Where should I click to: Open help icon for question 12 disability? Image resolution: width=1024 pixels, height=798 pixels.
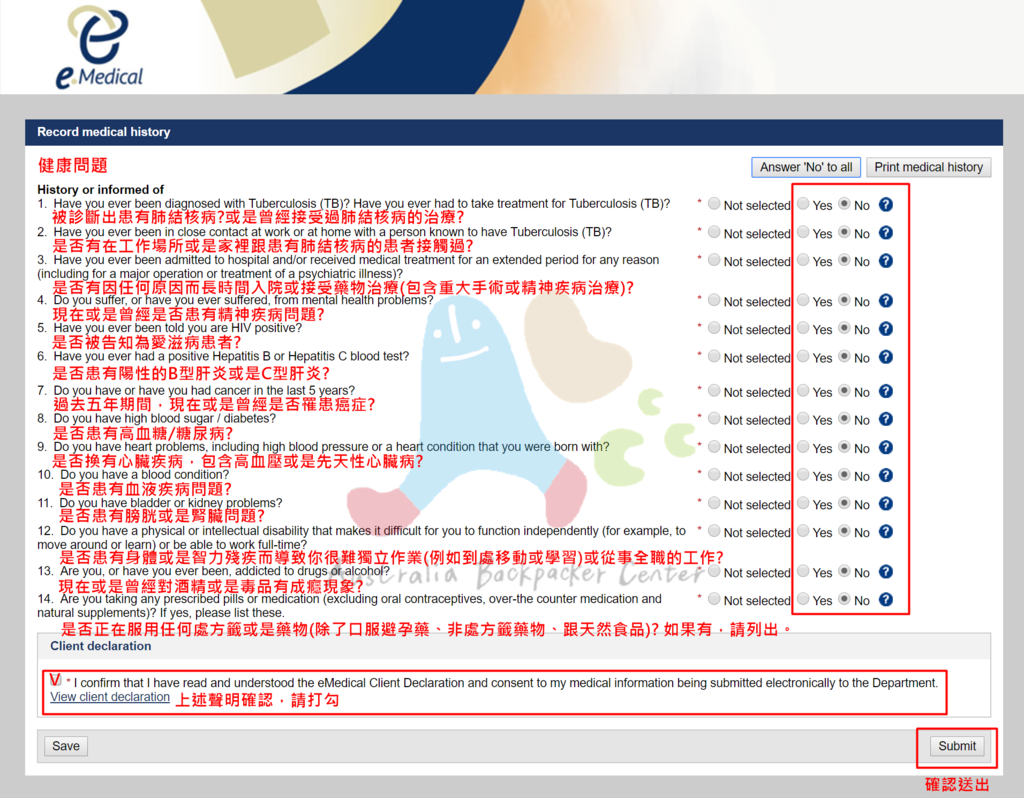(x=886, y=532)
